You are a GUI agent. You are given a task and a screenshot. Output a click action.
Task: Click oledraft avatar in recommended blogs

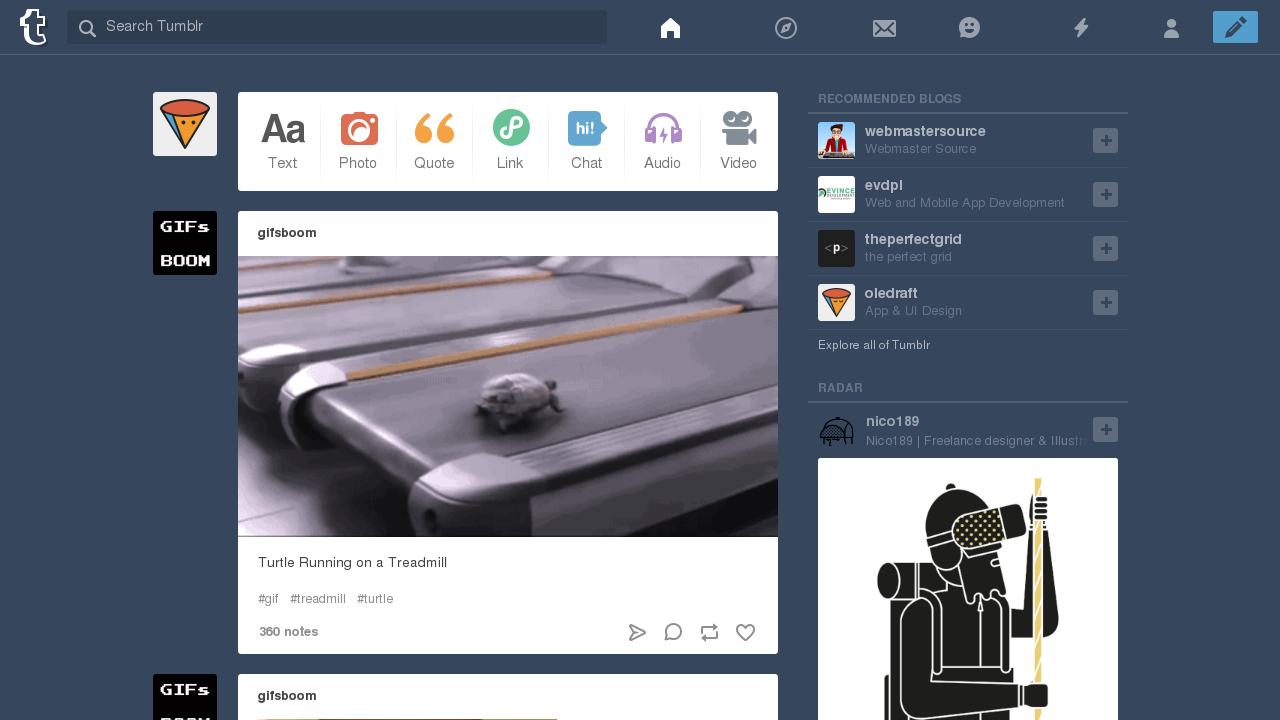(836, 303)
